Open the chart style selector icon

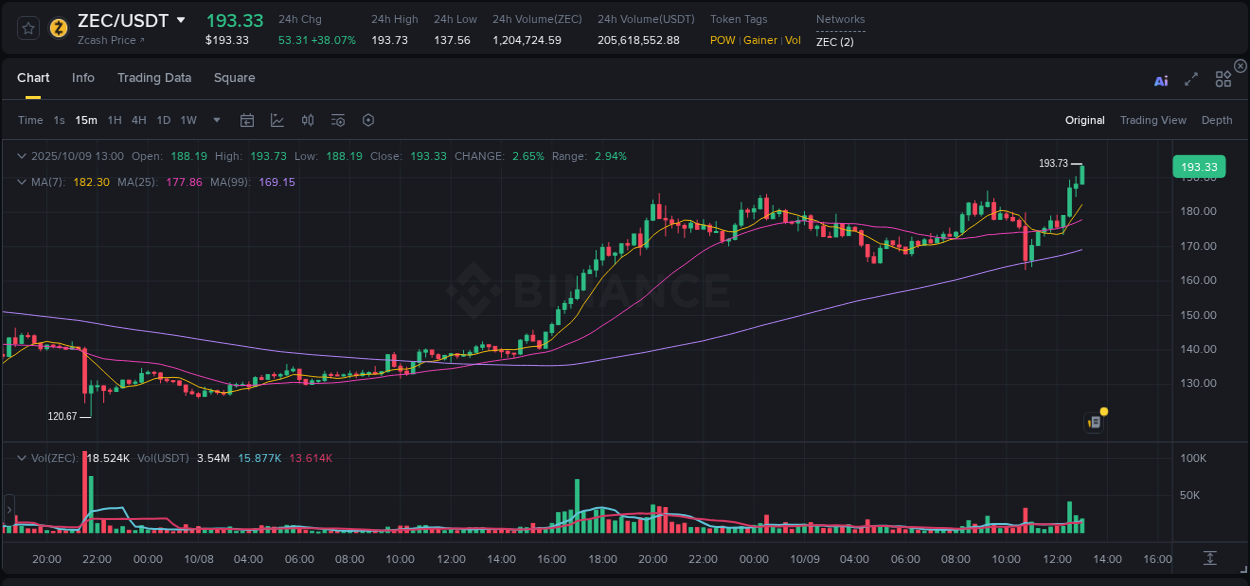(x=277, y=119)
